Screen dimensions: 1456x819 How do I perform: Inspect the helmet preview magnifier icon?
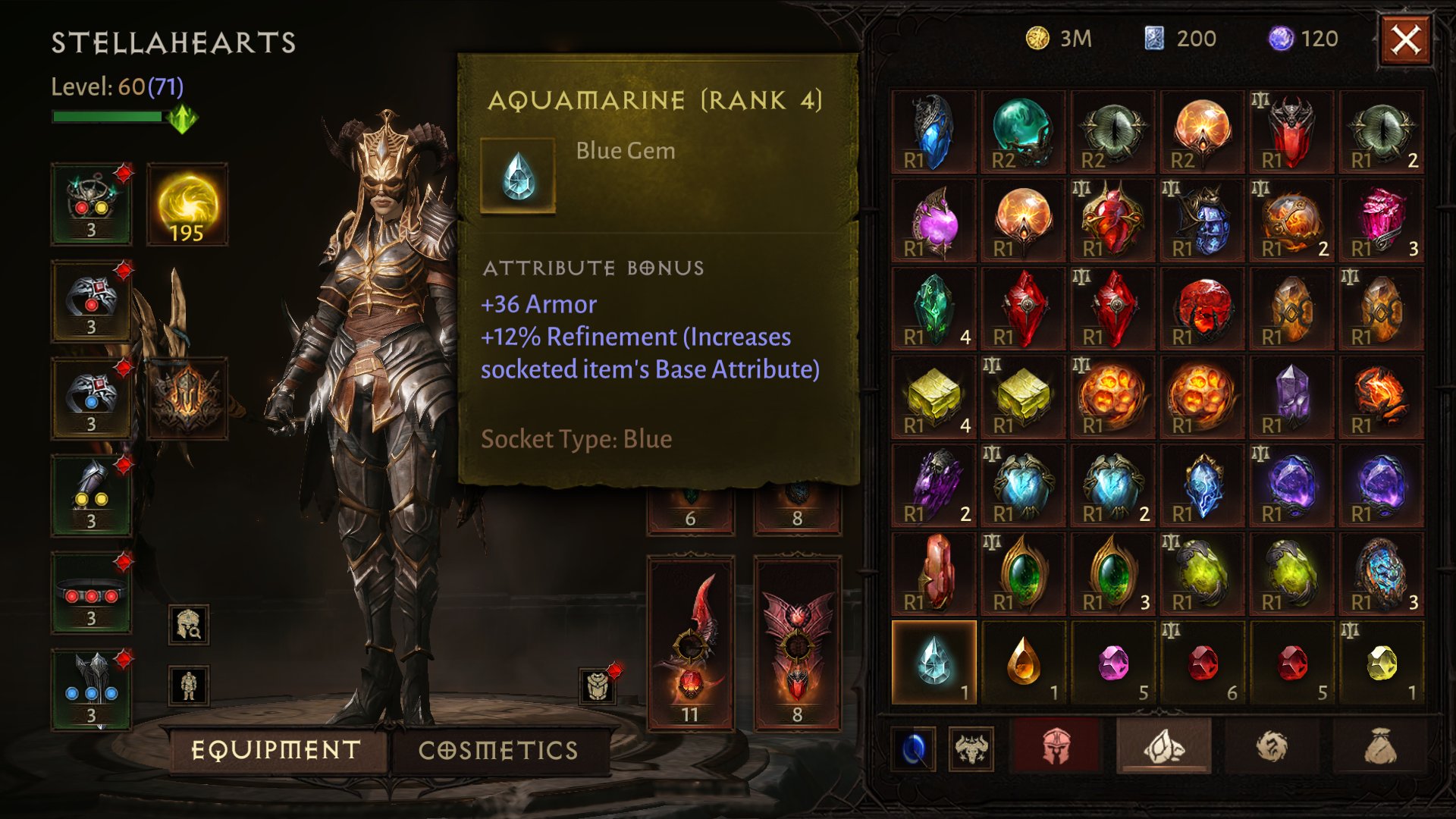click(188, 625)
